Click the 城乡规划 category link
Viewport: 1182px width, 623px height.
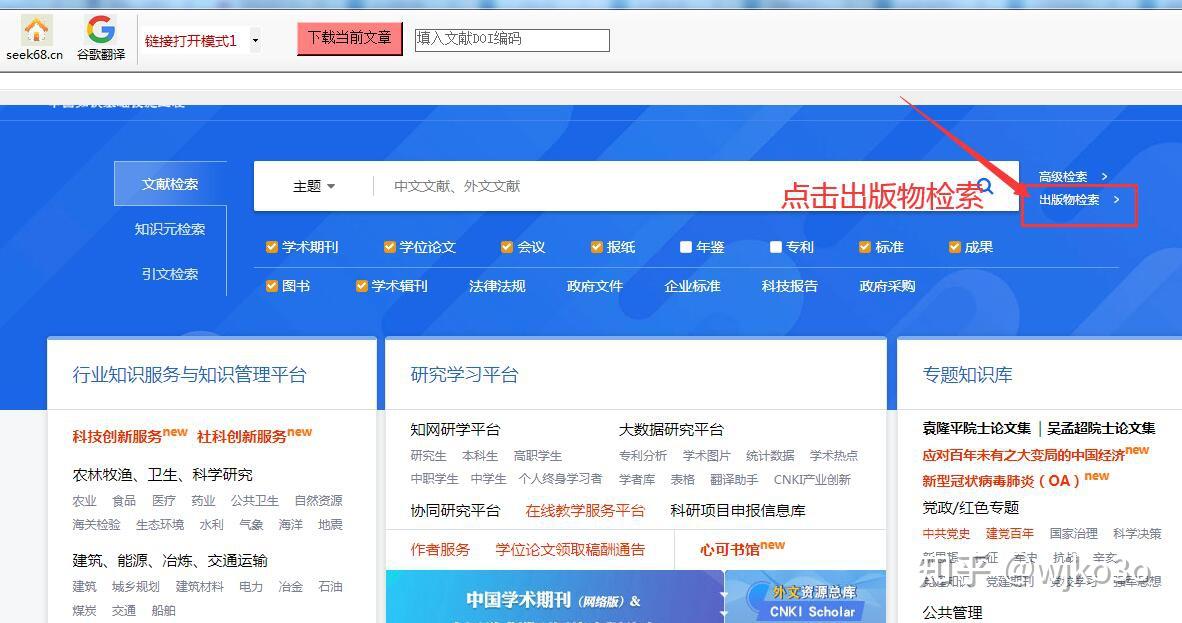point(136,587)
